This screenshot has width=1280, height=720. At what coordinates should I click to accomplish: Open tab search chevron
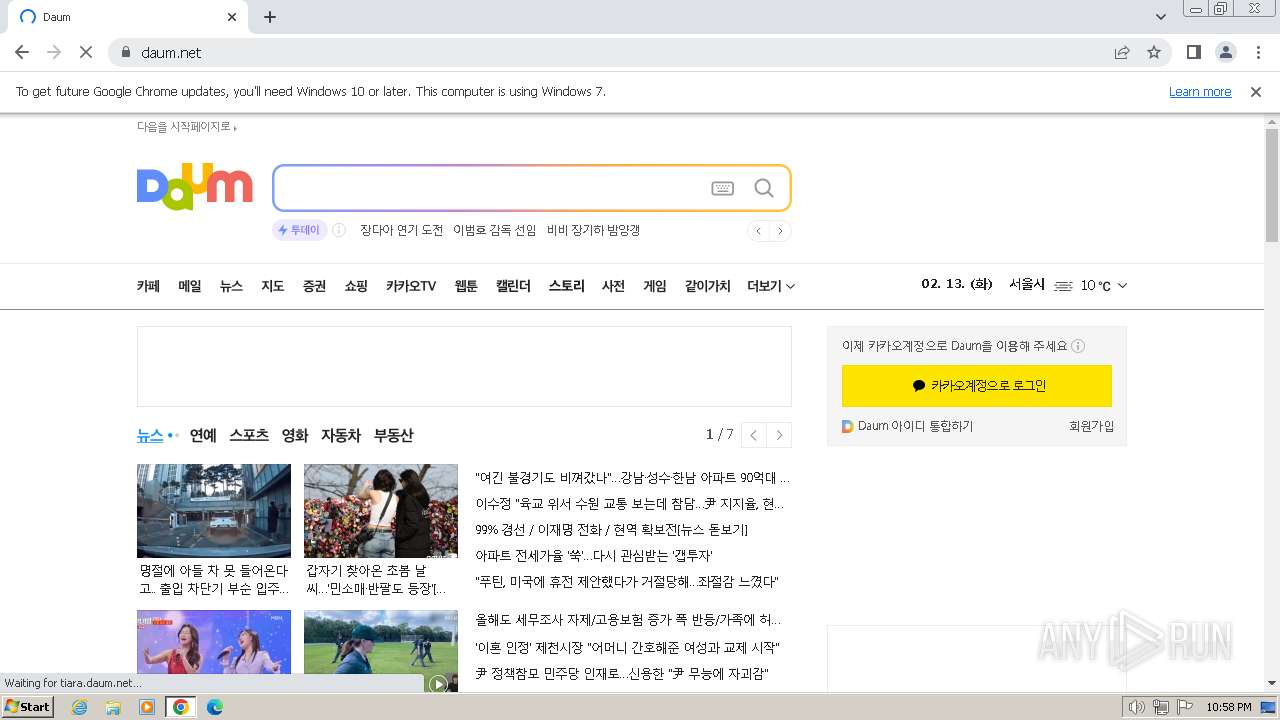click(x=1160, y=17)
